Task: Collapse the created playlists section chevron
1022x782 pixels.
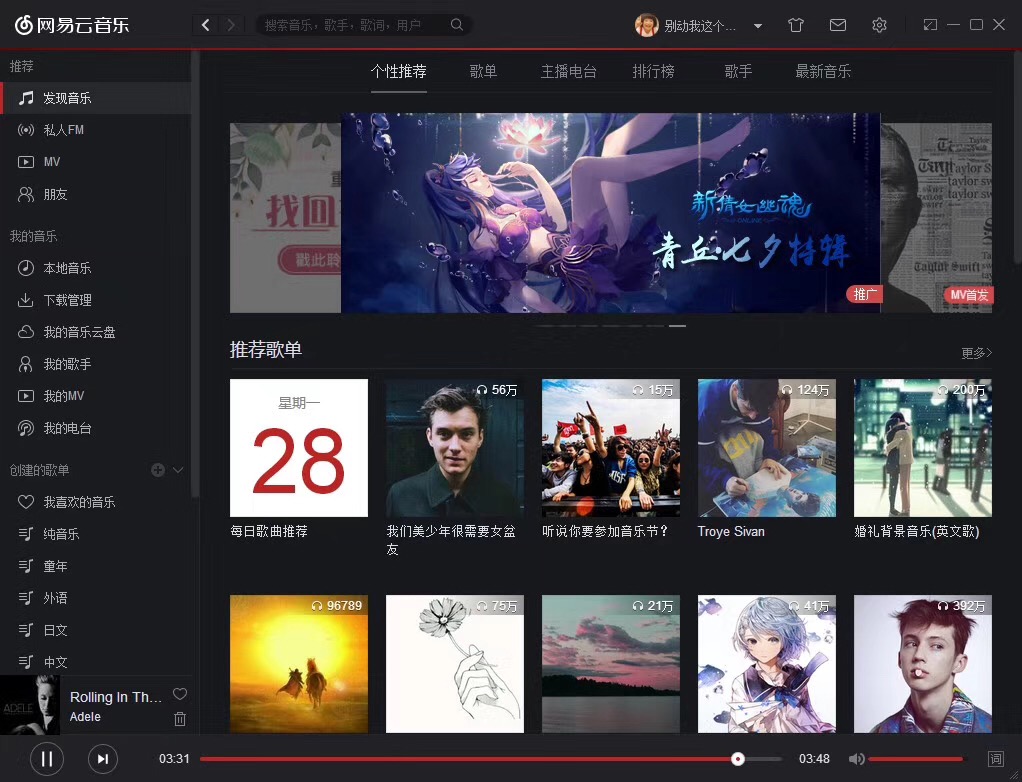Action: point(179,470)
